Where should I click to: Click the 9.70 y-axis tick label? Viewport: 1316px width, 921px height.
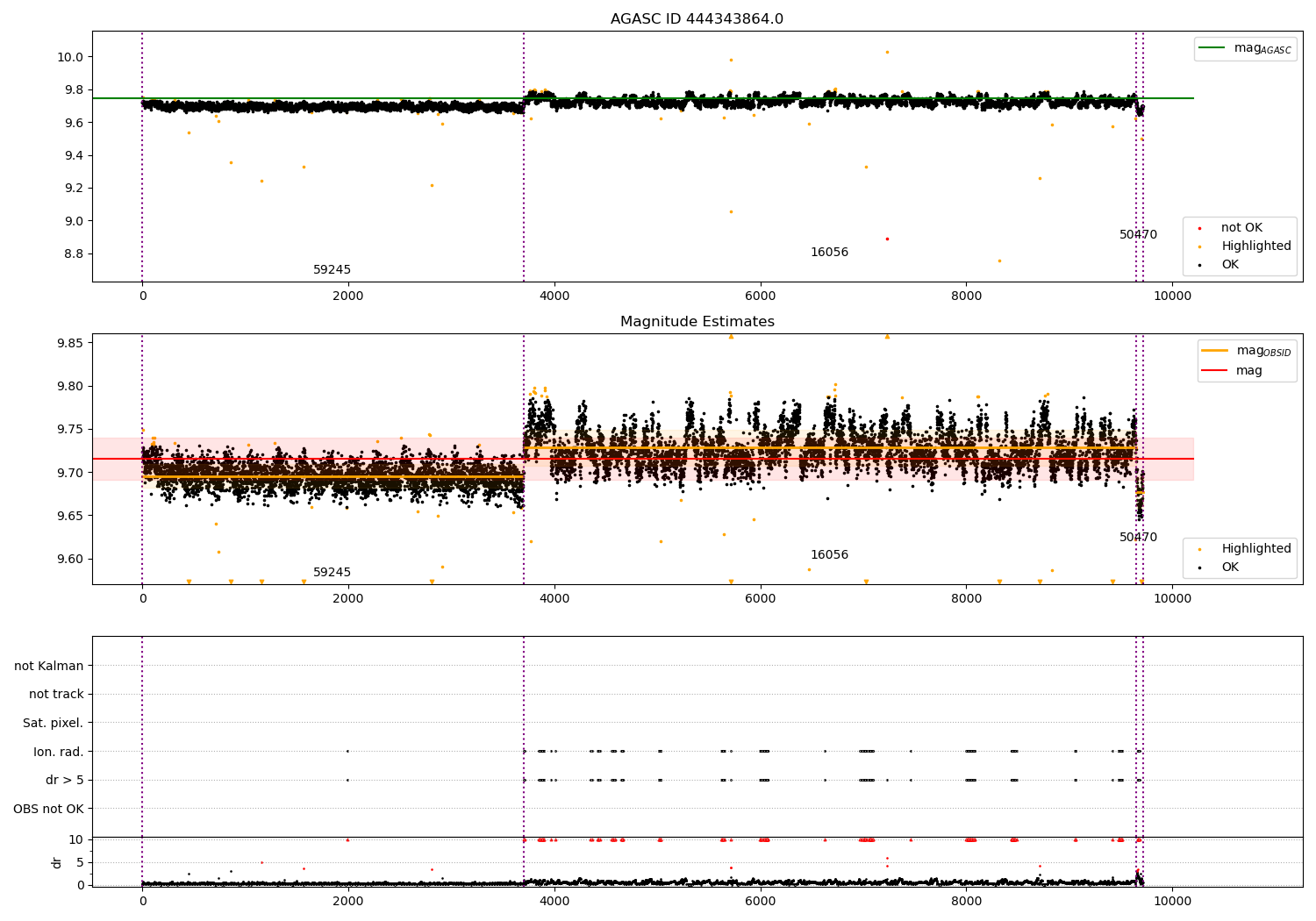coord(70,473)
